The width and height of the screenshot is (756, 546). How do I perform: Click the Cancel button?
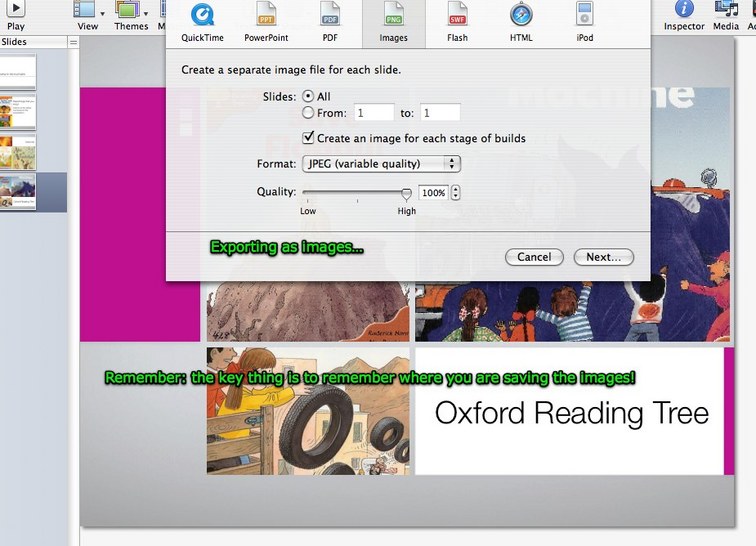click(534, 257)
